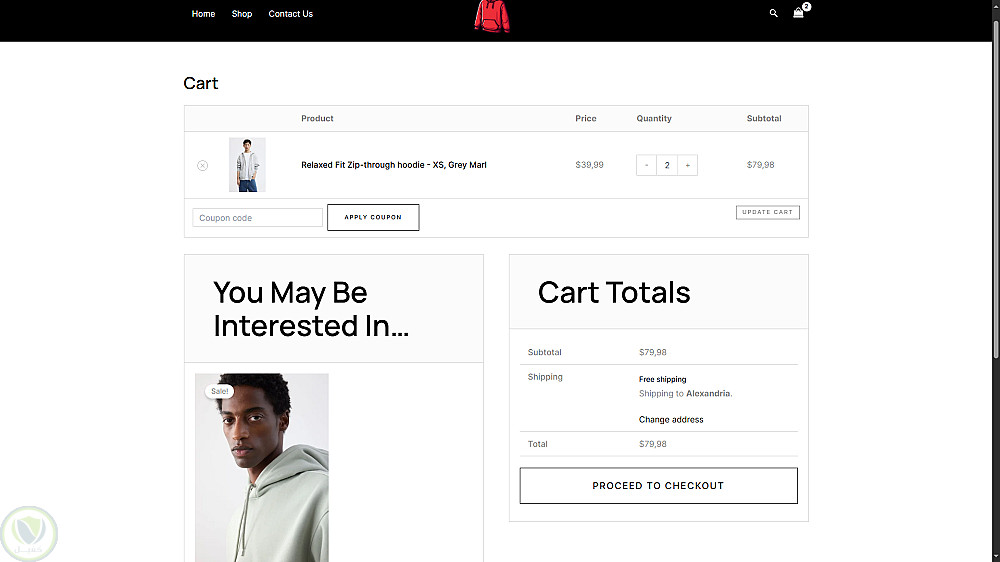Click the Apply Coupon button
Screen dimensions: 1000x562
pyautogui.click(x=372, y=217)
